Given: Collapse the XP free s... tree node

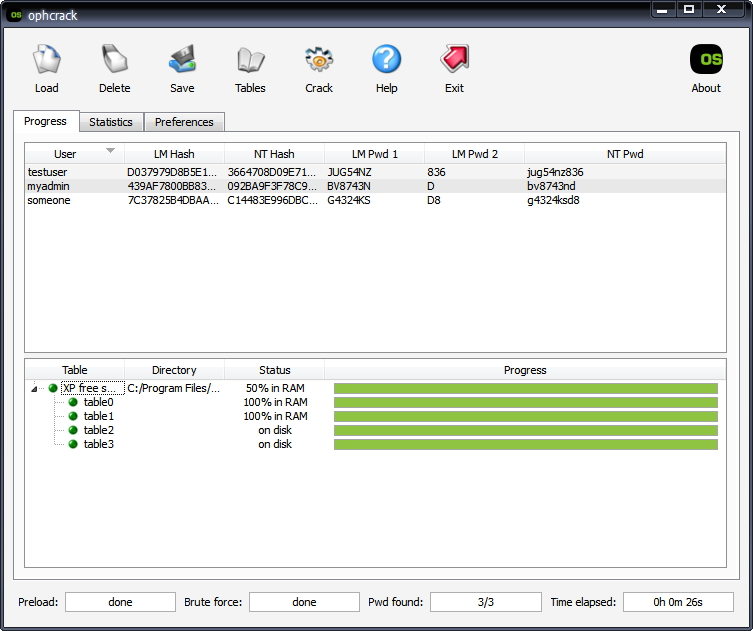Looking at the screenshot, I should [x=34, y=388].
